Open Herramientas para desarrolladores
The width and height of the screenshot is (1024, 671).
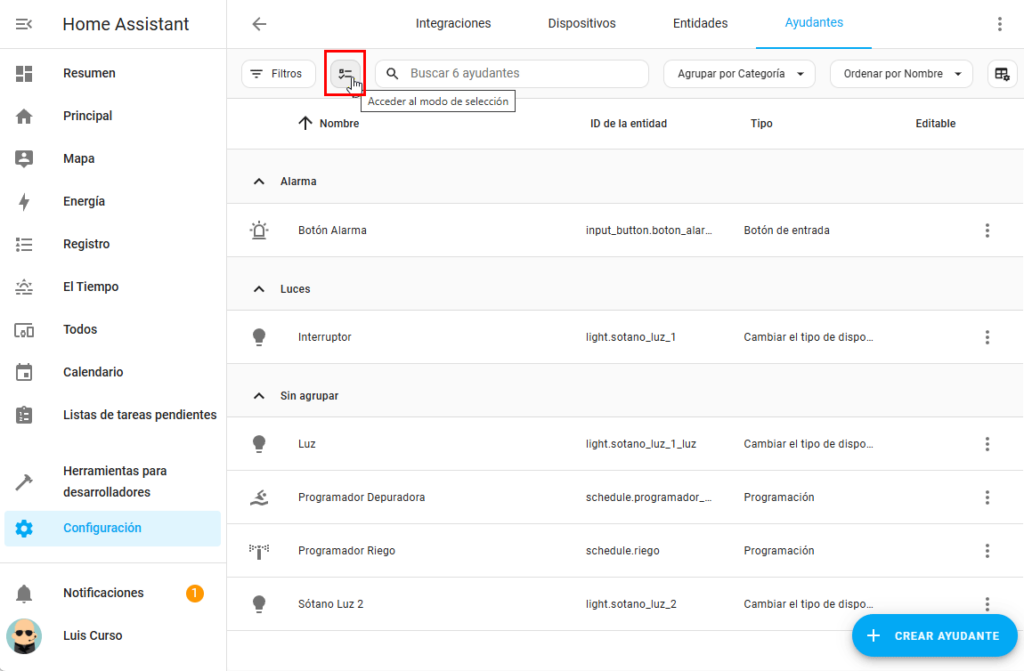114,481
